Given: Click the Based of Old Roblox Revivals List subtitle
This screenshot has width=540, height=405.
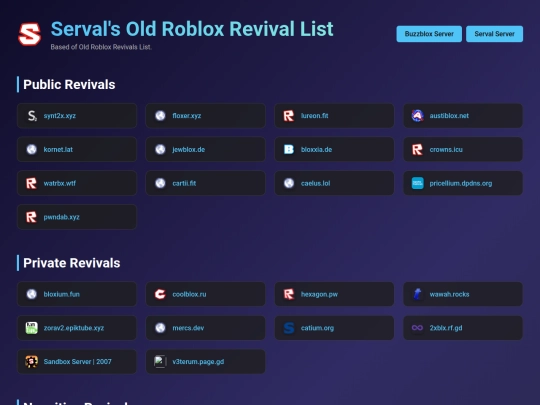Looking at the screenshot, I should click(x=101, y=47).
